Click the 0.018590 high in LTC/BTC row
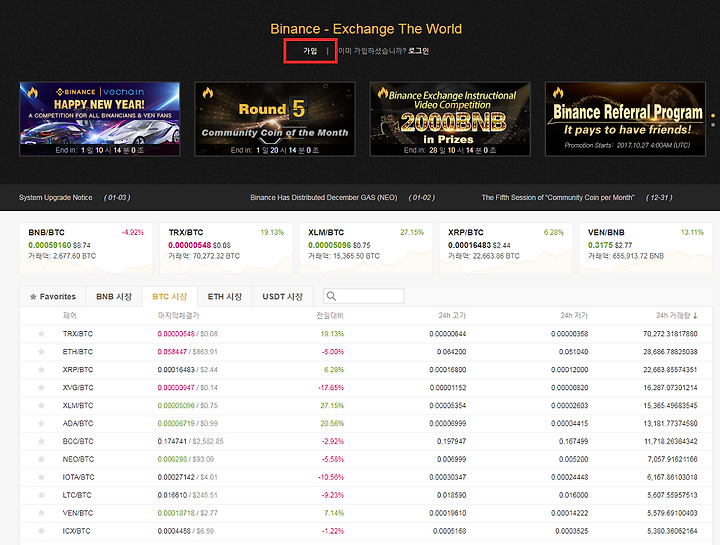 [x=451, y=495]
